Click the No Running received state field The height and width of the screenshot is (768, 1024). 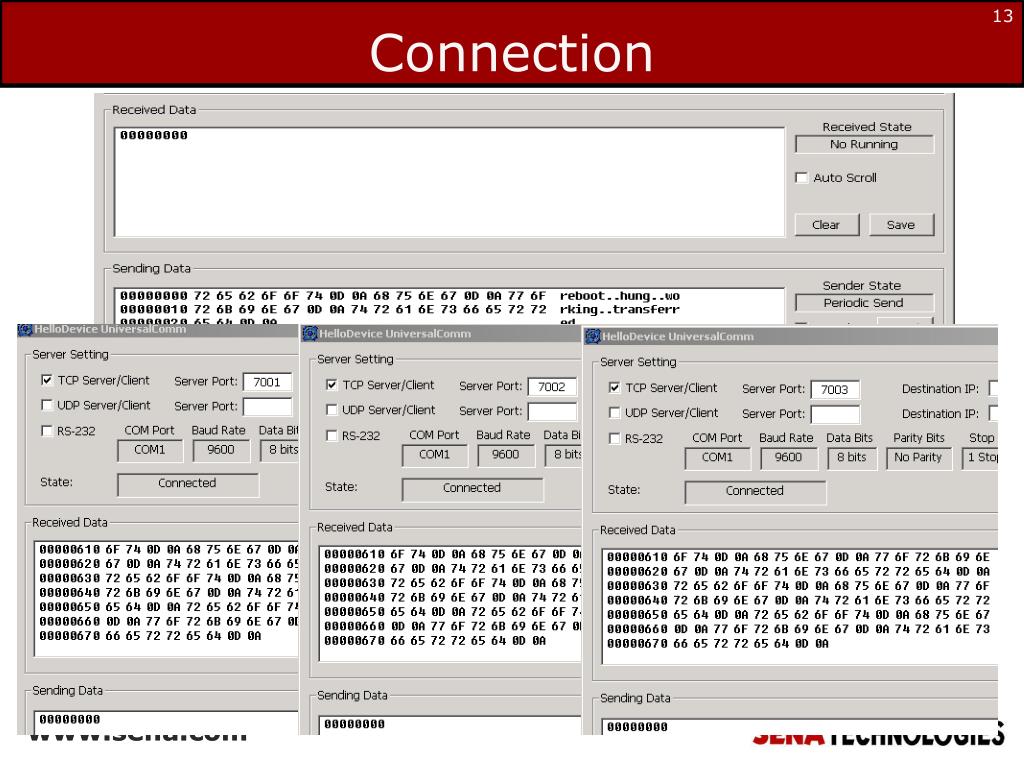click(x=864, y=144)
